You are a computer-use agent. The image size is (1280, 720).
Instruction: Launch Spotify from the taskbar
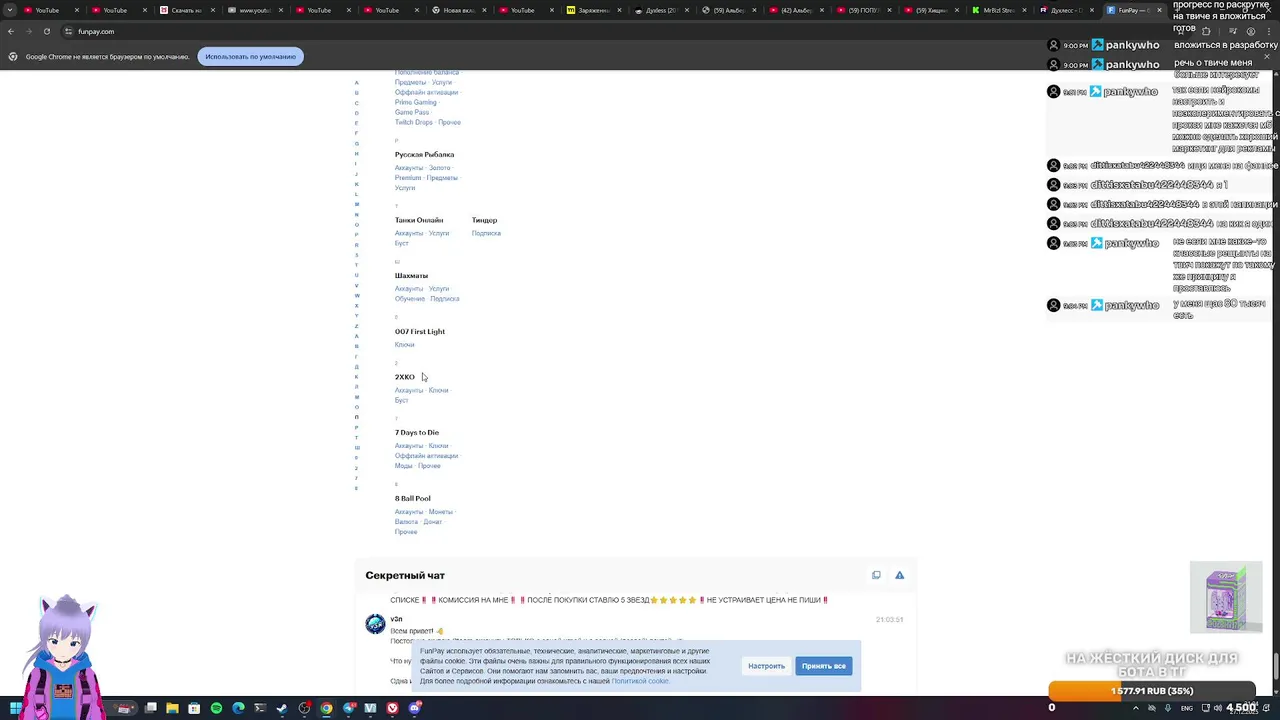(x=216, y=708)
